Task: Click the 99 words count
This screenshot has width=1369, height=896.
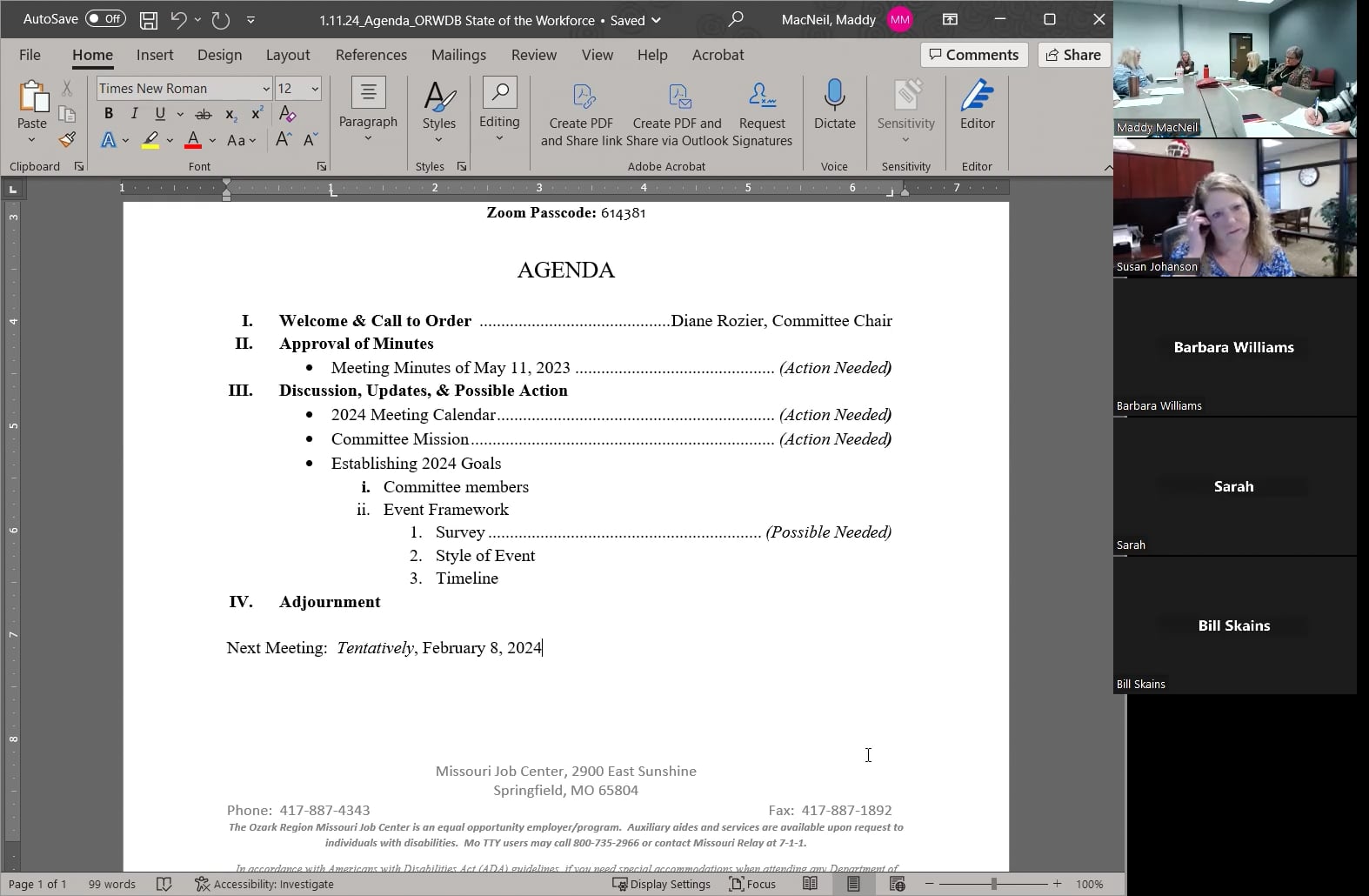Action: 112,884
